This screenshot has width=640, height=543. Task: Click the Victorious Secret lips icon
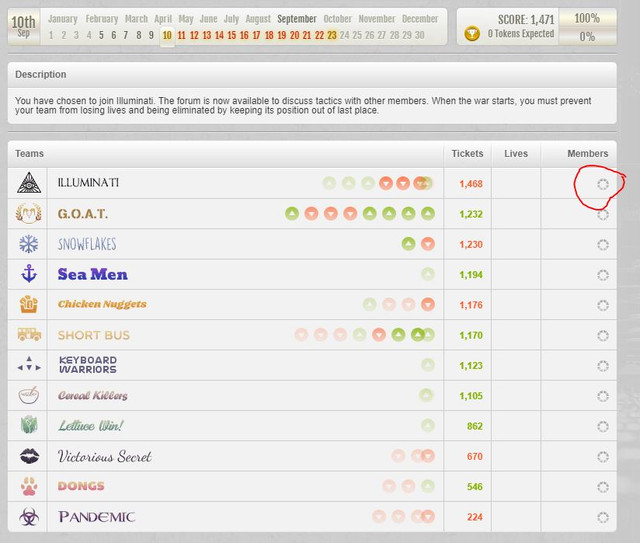tap(29, 456)
